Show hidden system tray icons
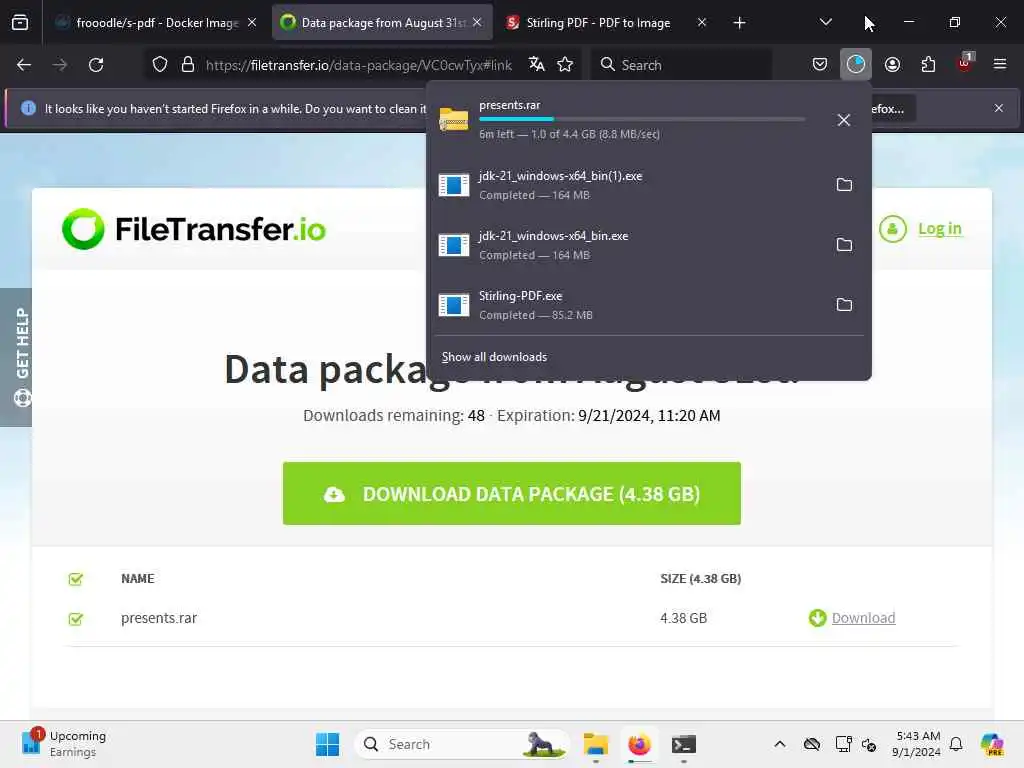Screen dimensions: 1024x768 click(x=780, y=744)
